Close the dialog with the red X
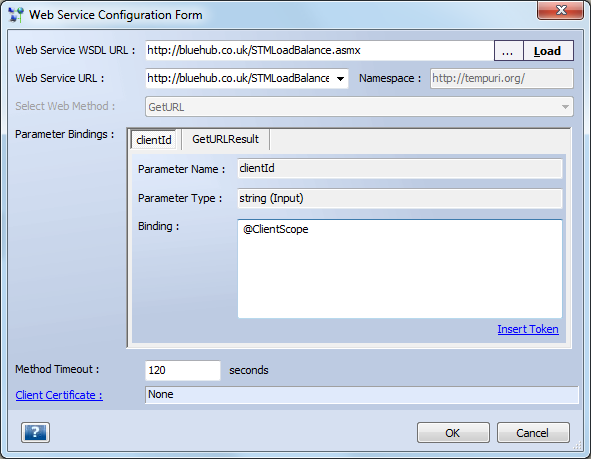Screen dimensions: 591x459 (560, 10)
